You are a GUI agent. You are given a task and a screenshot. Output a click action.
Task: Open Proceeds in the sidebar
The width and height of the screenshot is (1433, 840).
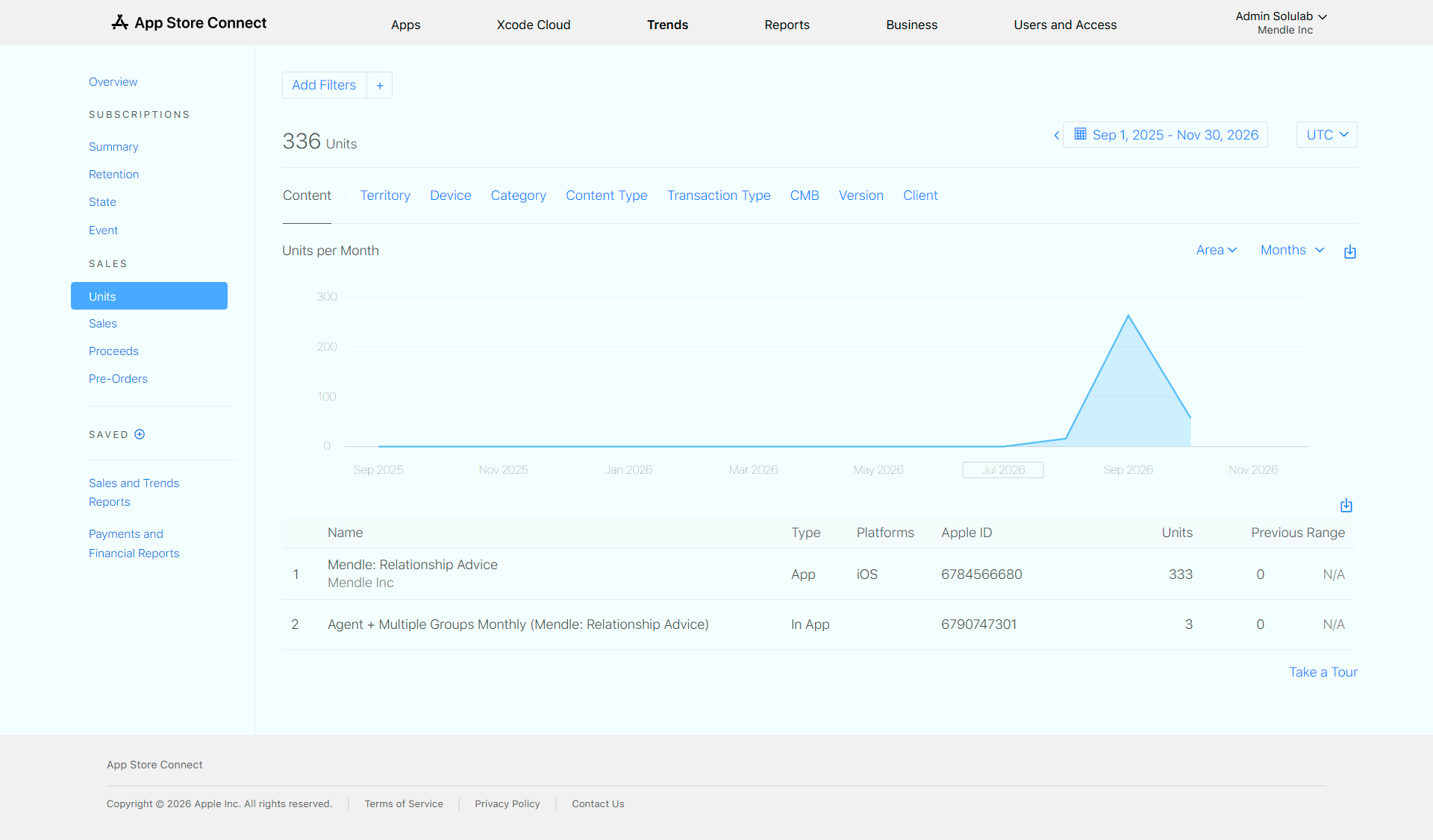coord(113,351)
